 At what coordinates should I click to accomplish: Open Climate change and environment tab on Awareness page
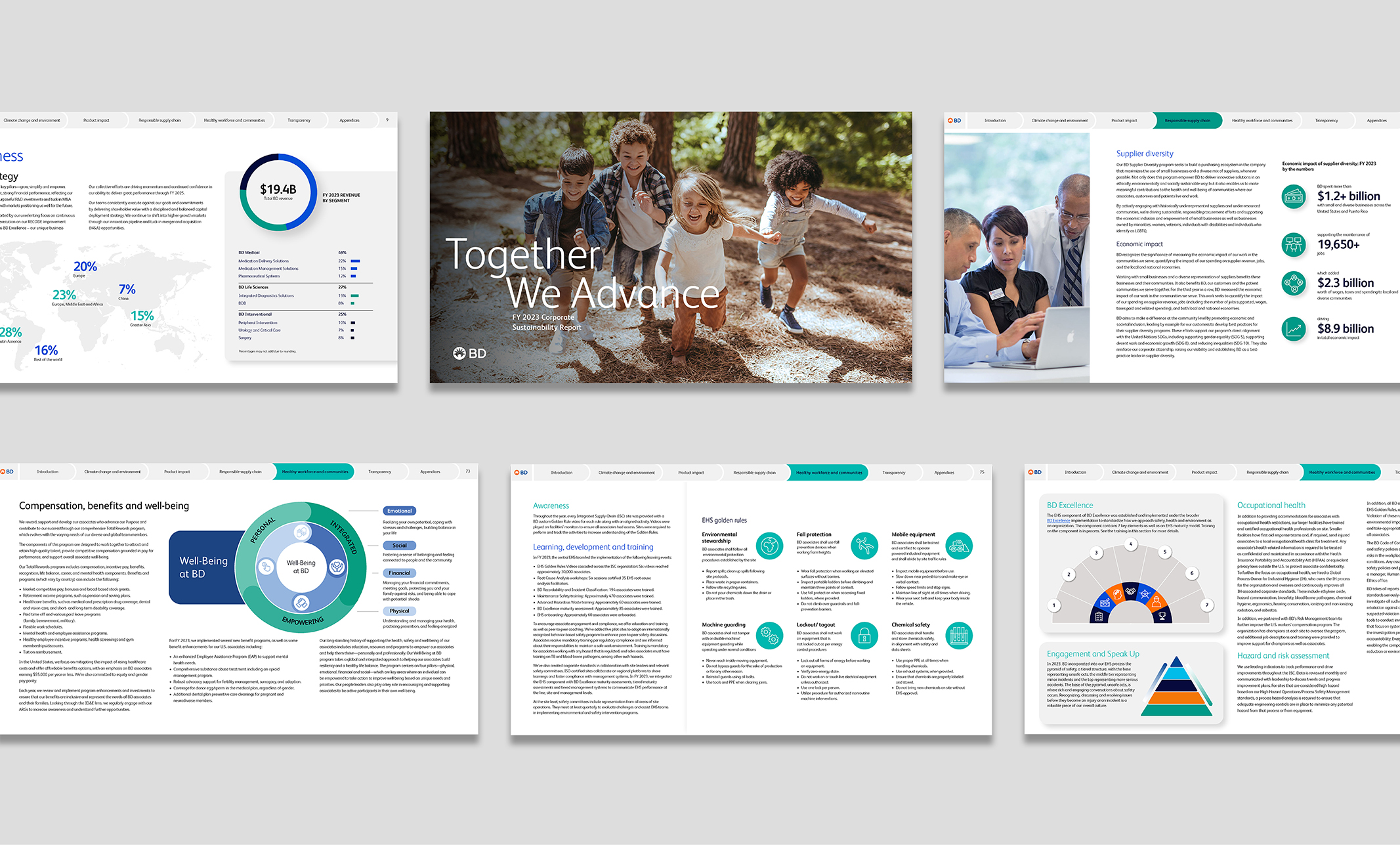tap(626, 472)
